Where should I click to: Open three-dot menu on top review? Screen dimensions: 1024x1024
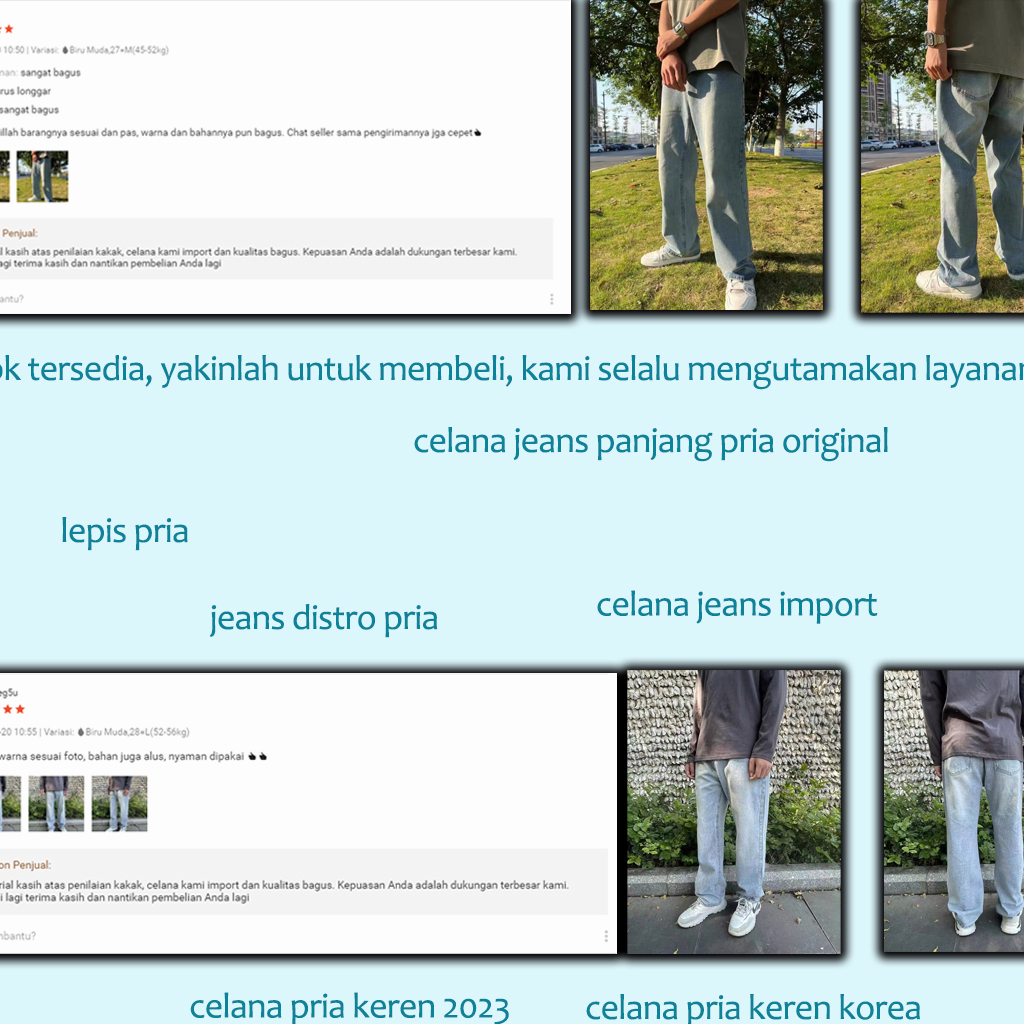pos(551,299)
